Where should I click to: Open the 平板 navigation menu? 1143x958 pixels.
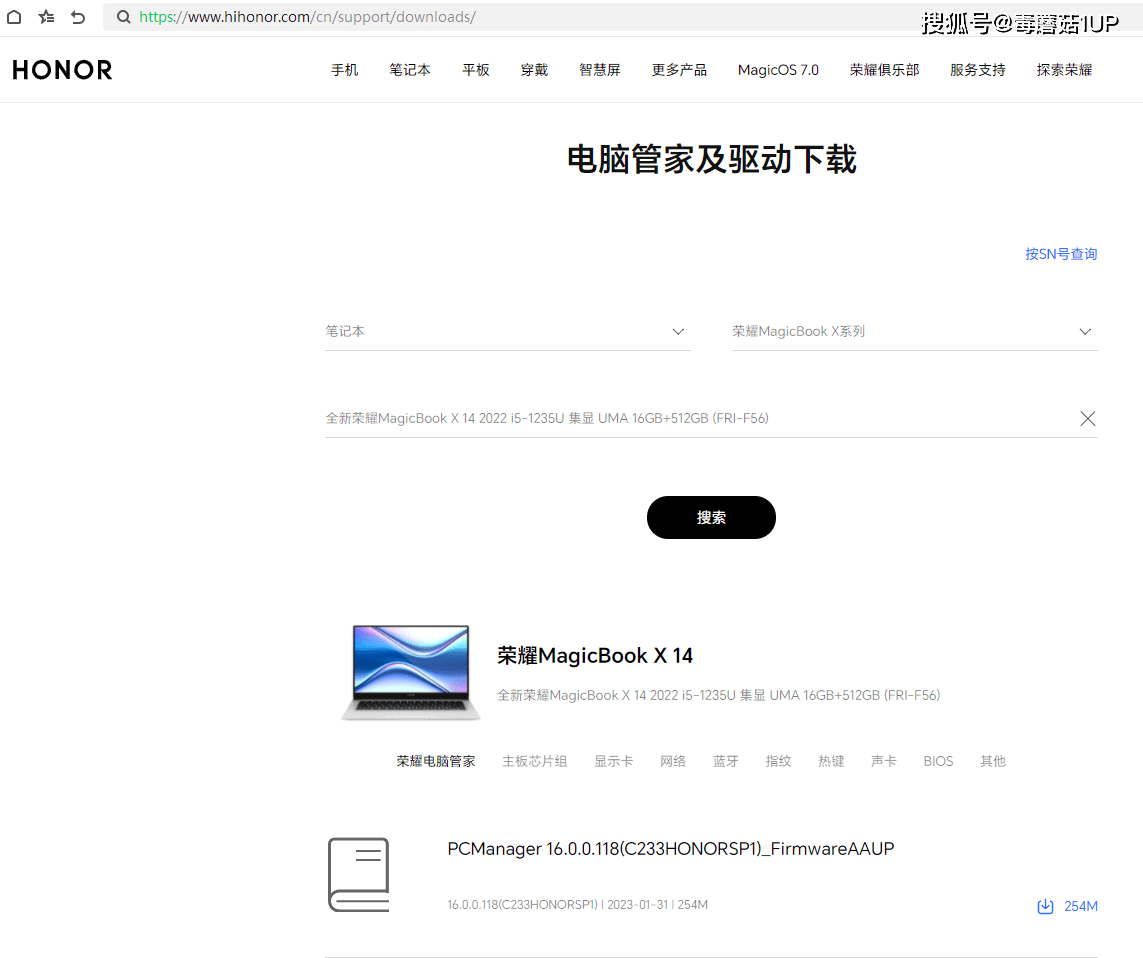(476, 70)
